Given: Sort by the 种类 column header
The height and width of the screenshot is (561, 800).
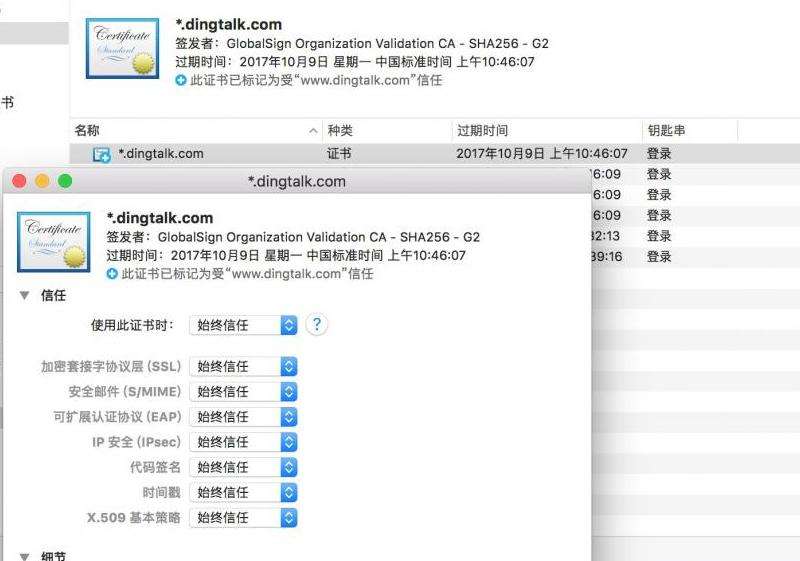Looking at the screenshot, I should pos(387,131).
